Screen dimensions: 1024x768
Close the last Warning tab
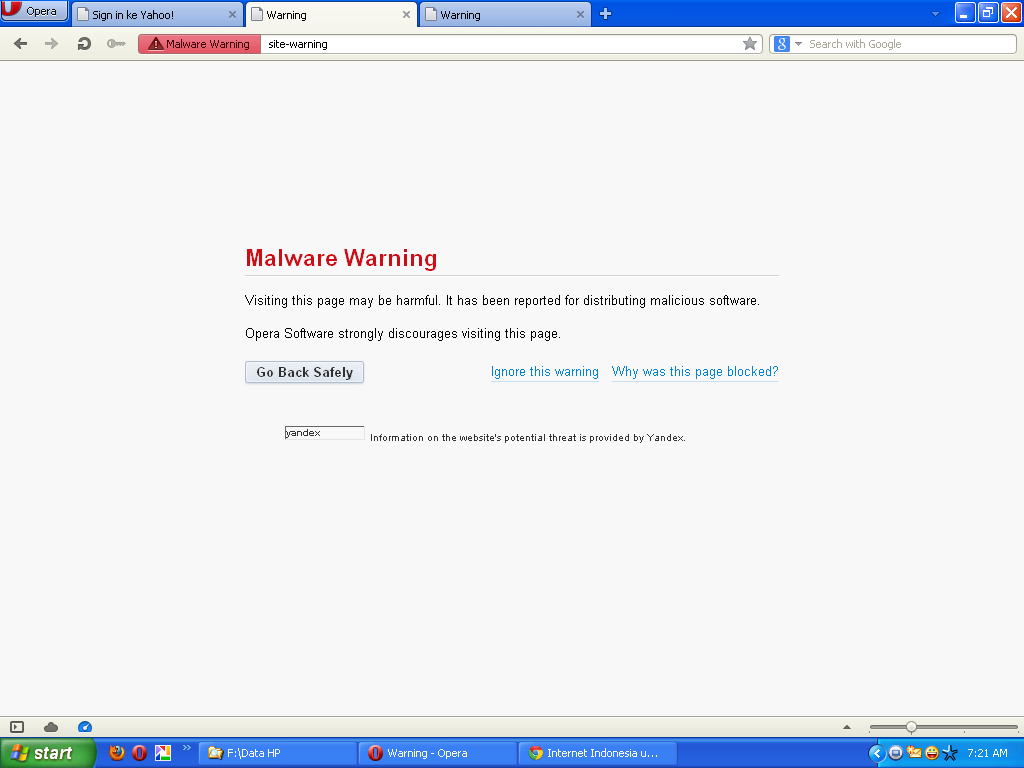point(580,14)
